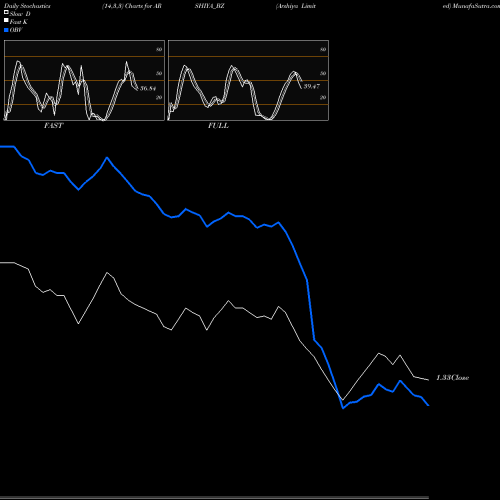Click the Slow D legend swatch

6,12
